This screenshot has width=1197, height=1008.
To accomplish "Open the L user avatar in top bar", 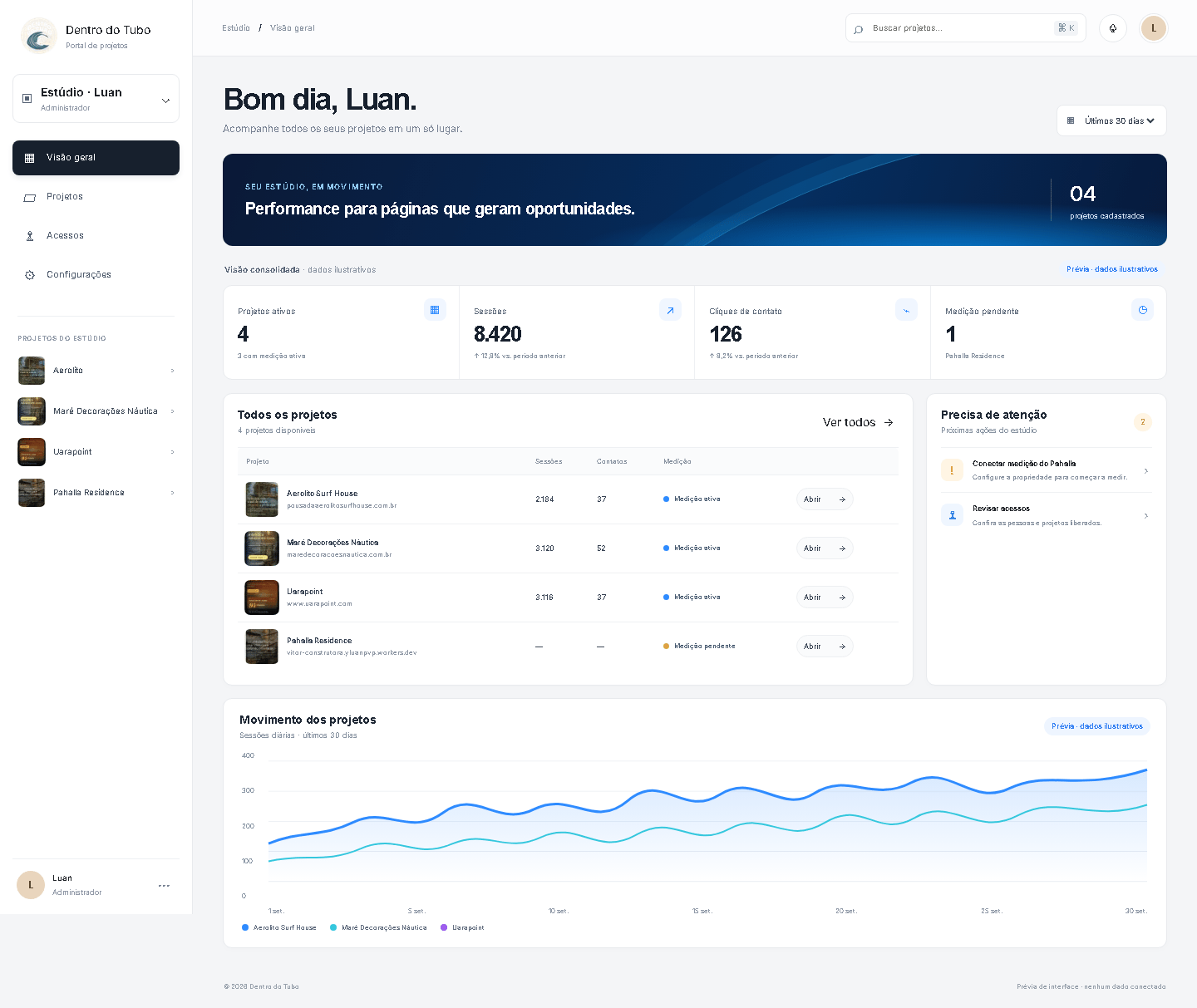I will pyautogui.click(x=1154, y=28).
